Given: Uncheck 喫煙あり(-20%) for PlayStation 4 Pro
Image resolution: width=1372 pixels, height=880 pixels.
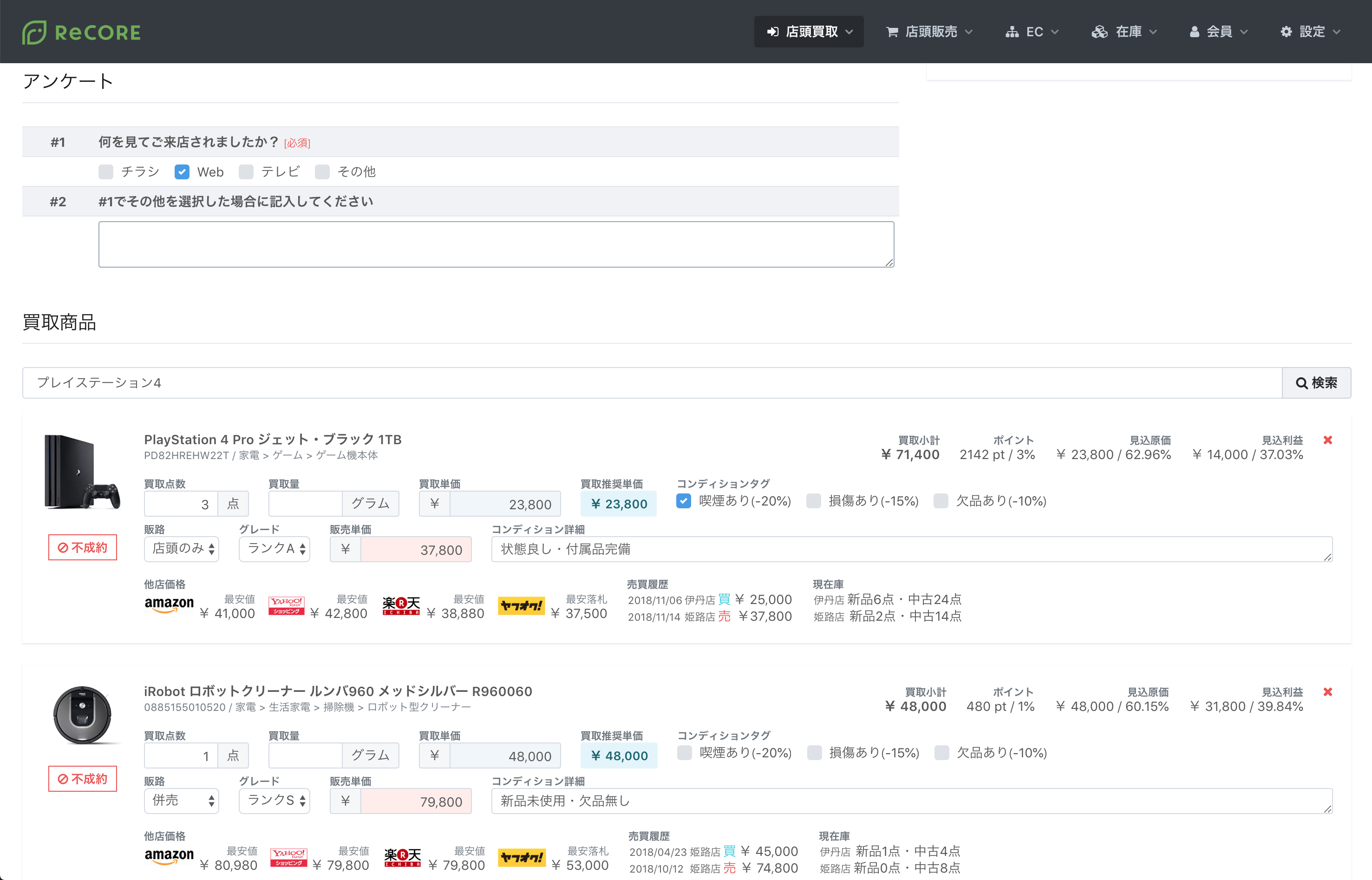Looking at the screenshot, I should click(684, 501).
